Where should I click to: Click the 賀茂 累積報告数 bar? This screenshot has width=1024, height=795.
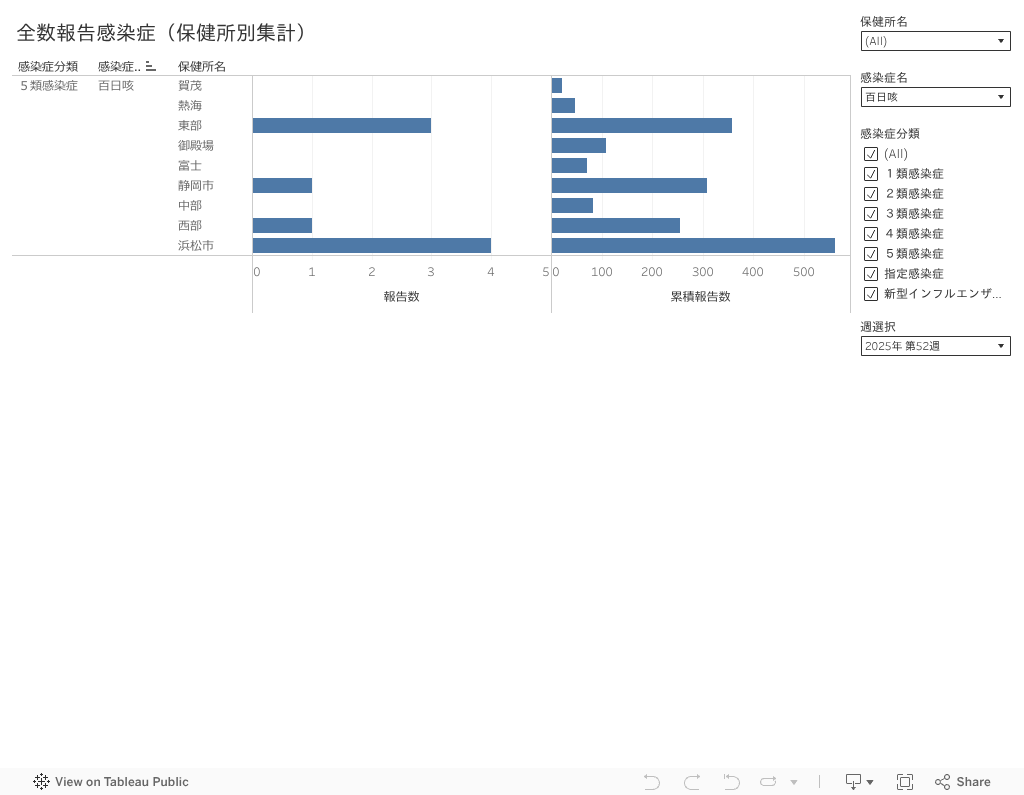557,86
